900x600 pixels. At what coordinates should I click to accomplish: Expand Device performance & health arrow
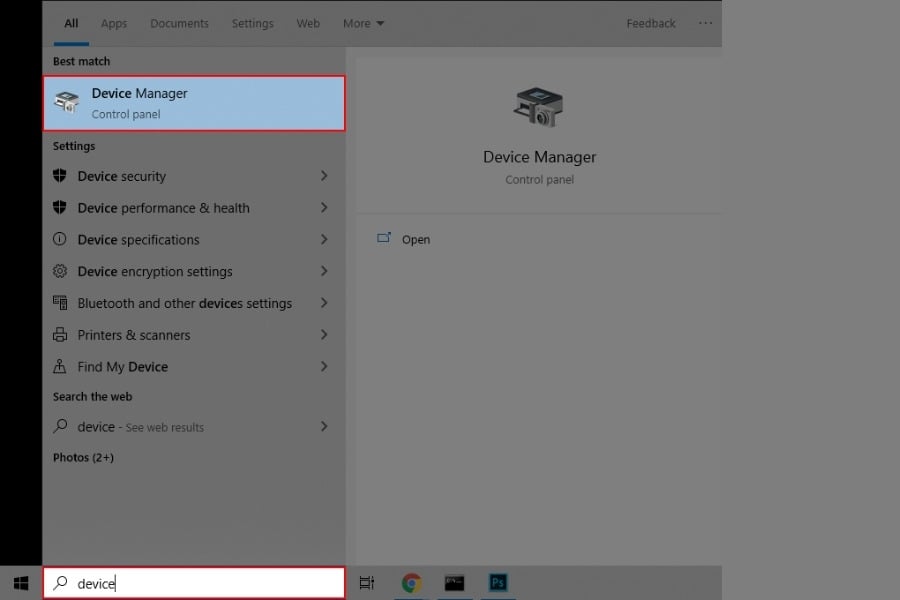(324, 208)
